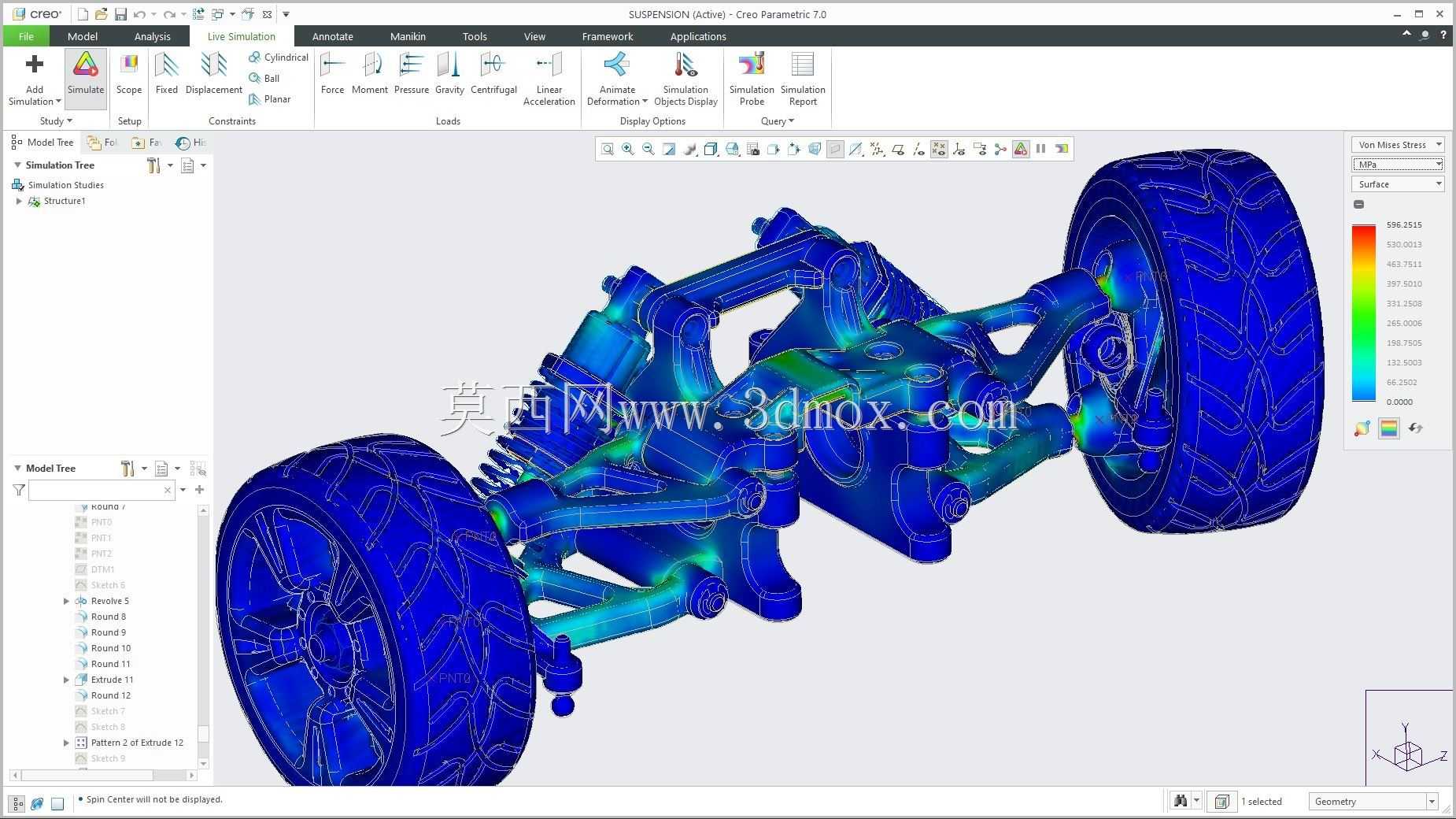
Task: Switch to the Applications ribbon tab
Action: (x=698, y=36)
